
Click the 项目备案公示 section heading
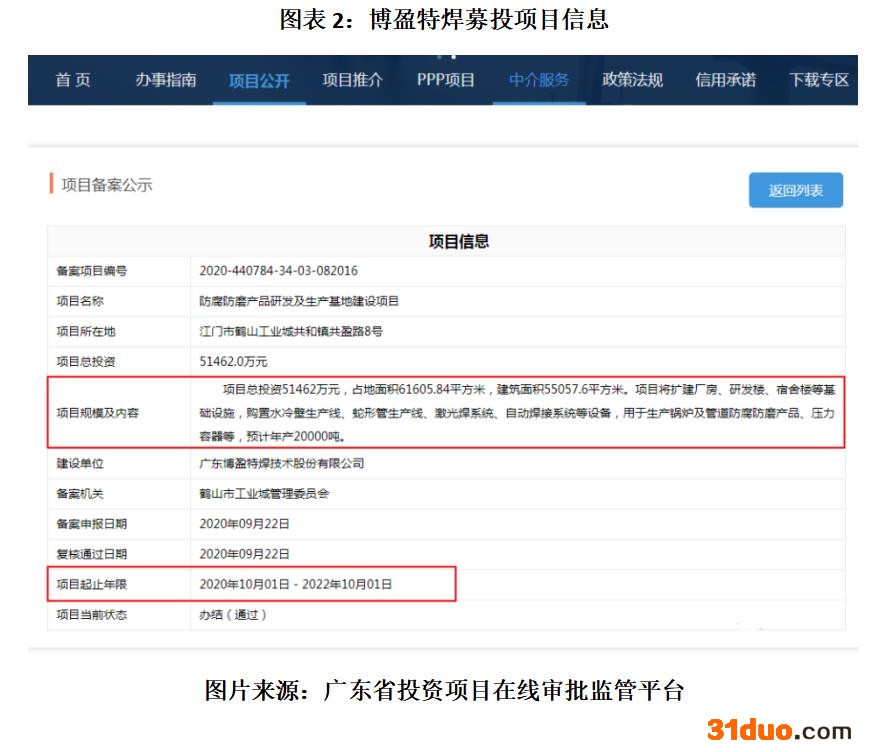106,185
